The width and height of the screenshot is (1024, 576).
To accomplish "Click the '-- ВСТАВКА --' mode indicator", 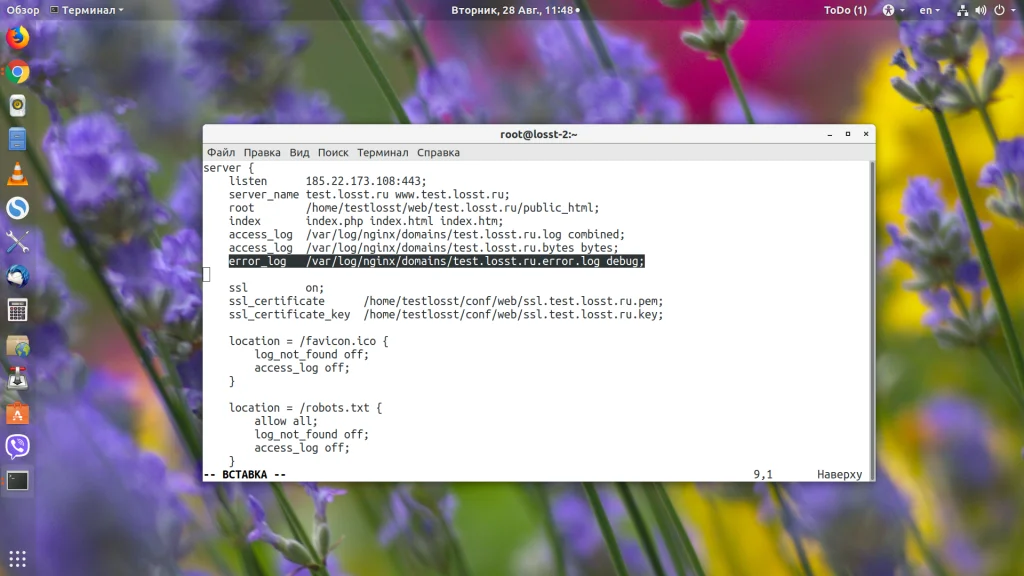I will coord(245,475).
